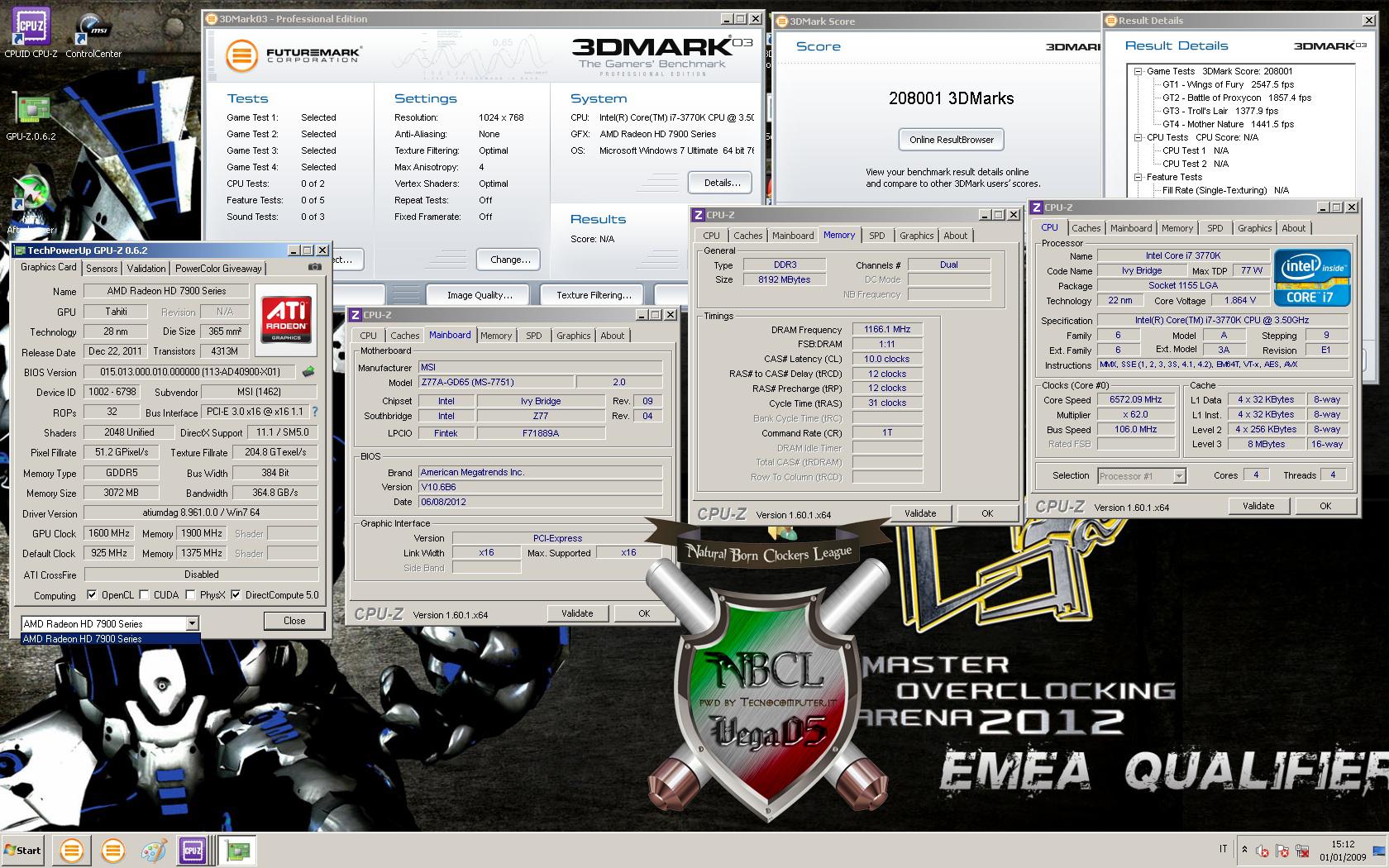Click the Image Quality... button

click(x=480, y=294)
